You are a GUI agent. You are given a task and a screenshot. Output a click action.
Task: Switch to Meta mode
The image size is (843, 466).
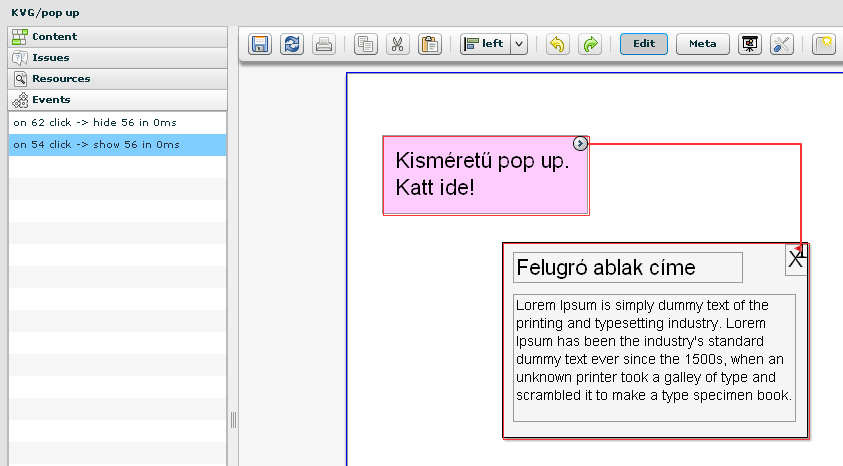(x=702, y=44)
